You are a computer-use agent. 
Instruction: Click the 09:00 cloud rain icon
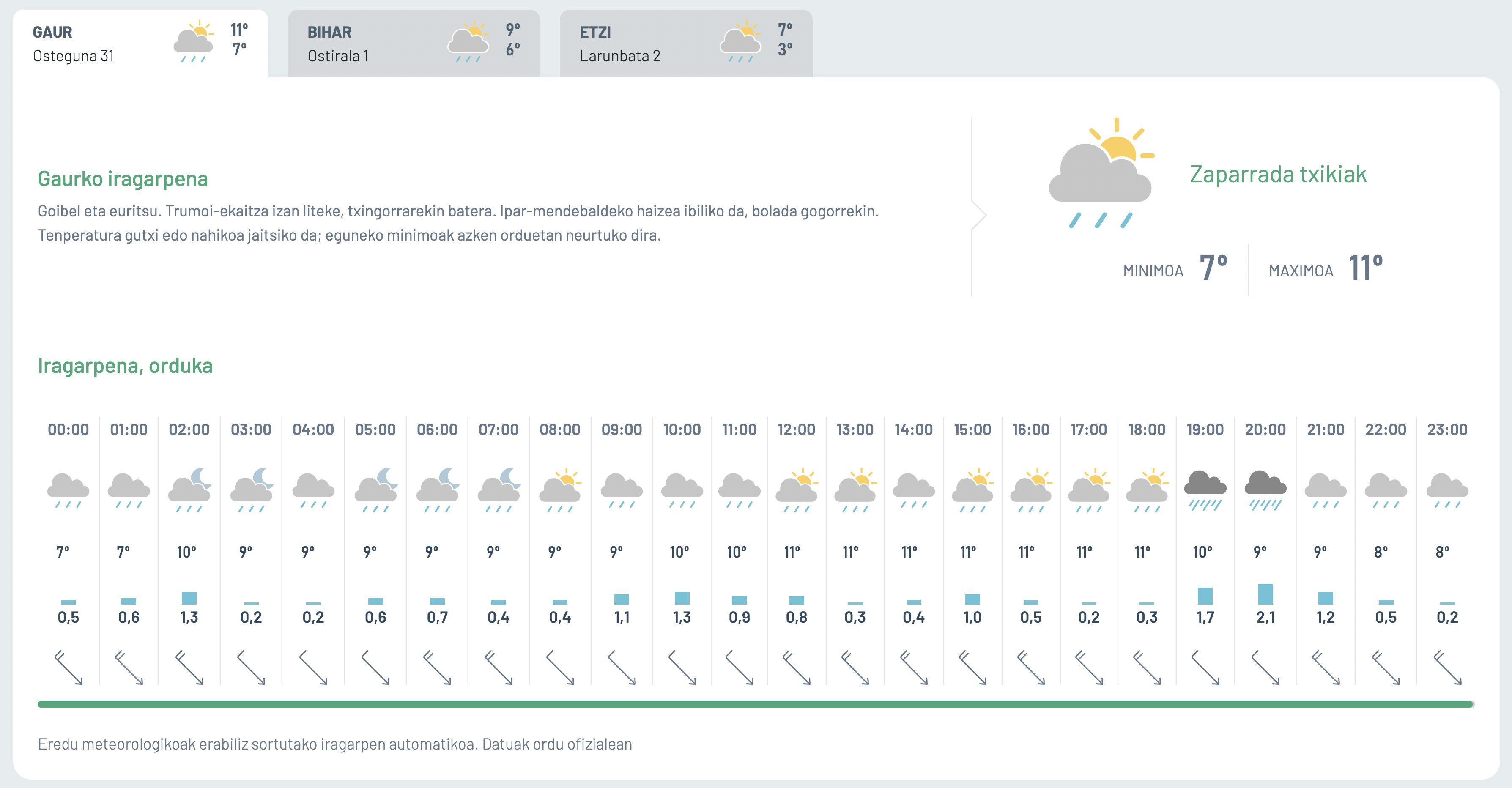pyautogui.click(x=622, y=490)
